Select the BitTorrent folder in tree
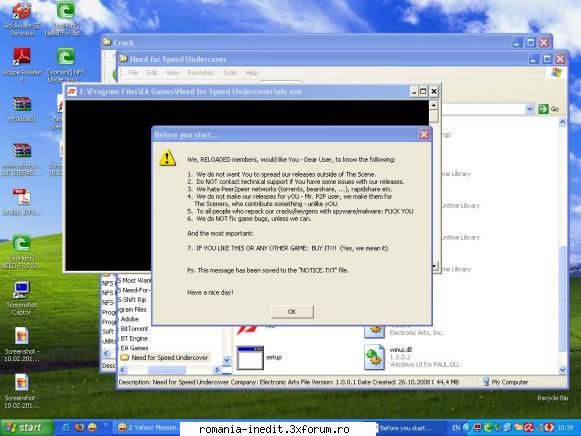581x436 pixels. (134, 329)
